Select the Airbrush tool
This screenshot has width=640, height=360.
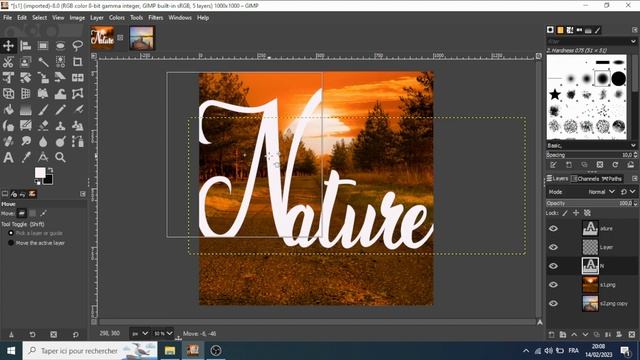click(x=78, y=109)
